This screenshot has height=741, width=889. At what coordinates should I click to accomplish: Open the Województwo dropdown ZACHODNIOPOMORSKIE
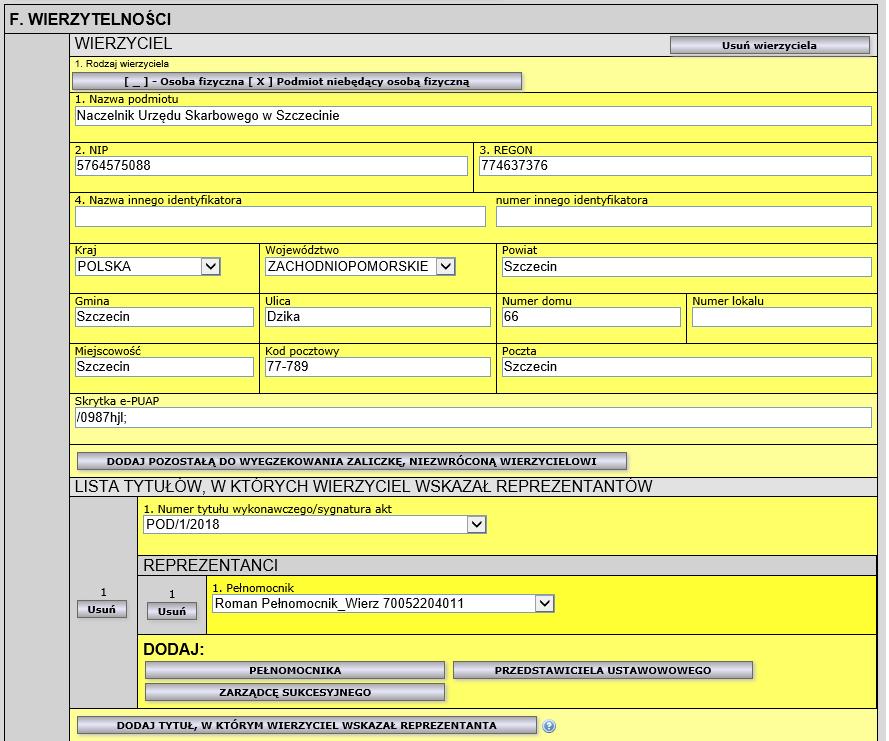[360, 266]
